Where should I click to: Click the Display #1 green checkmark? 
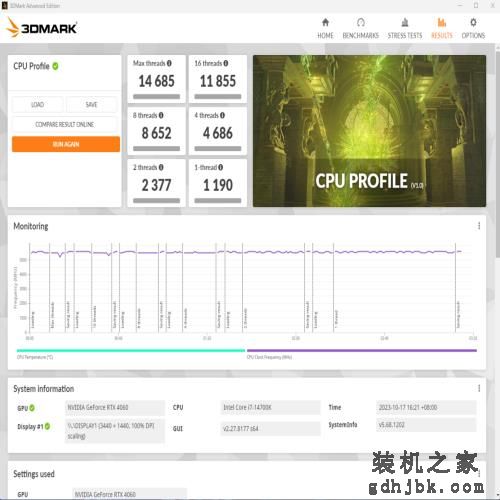47,426
